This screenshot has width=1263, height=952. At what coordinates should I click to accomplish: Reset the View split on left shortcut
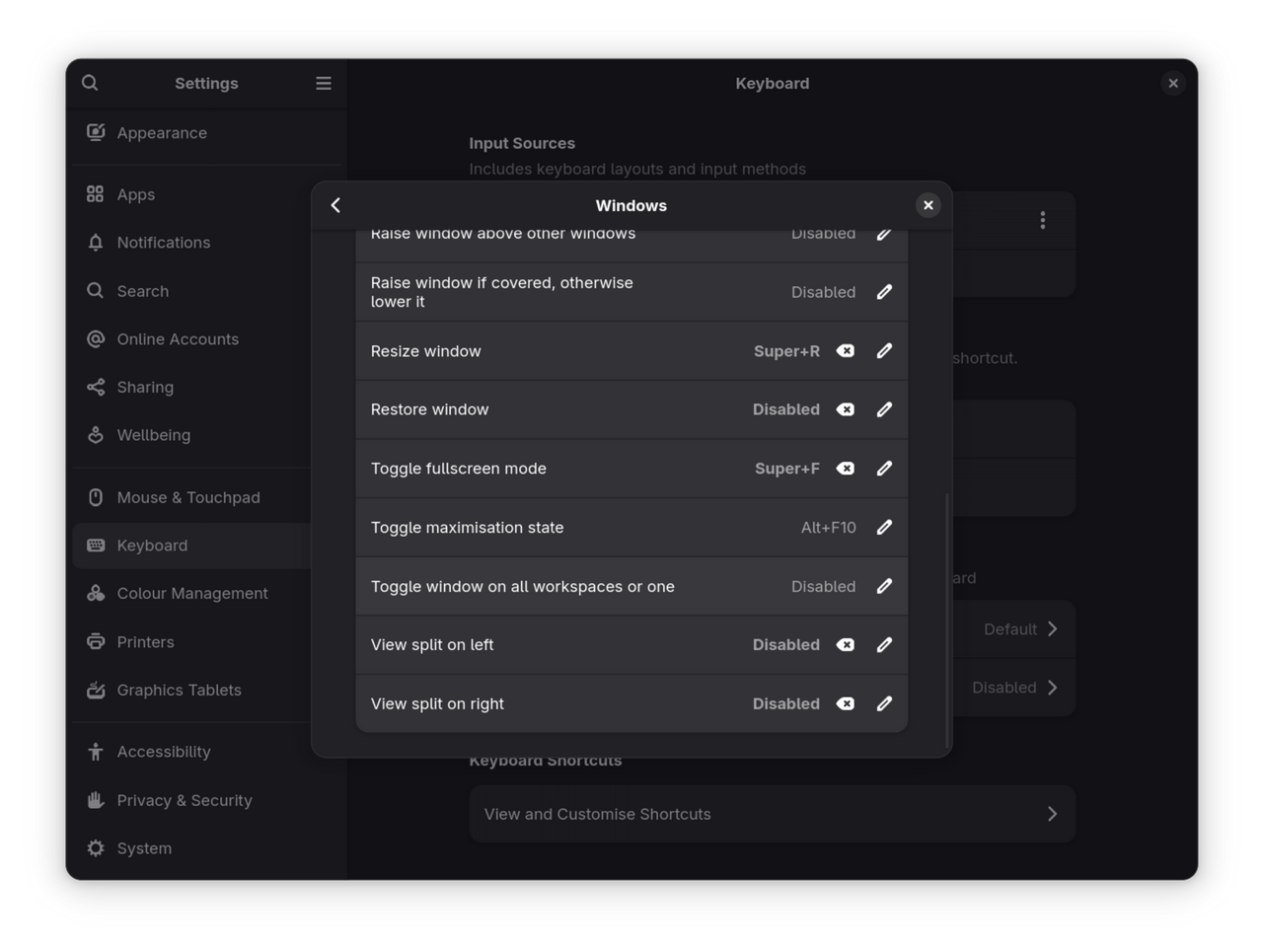846,645
